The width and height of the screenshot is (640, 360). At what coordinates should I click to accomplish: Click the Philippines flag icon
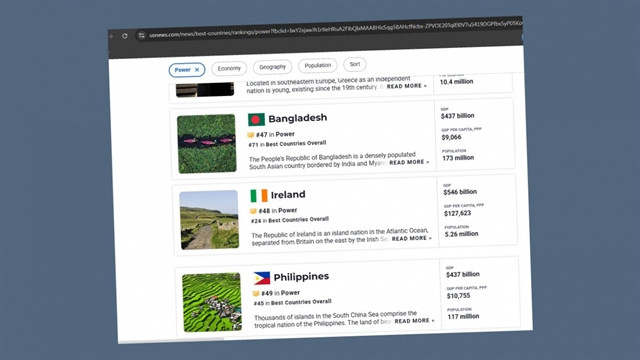point(262,278)
